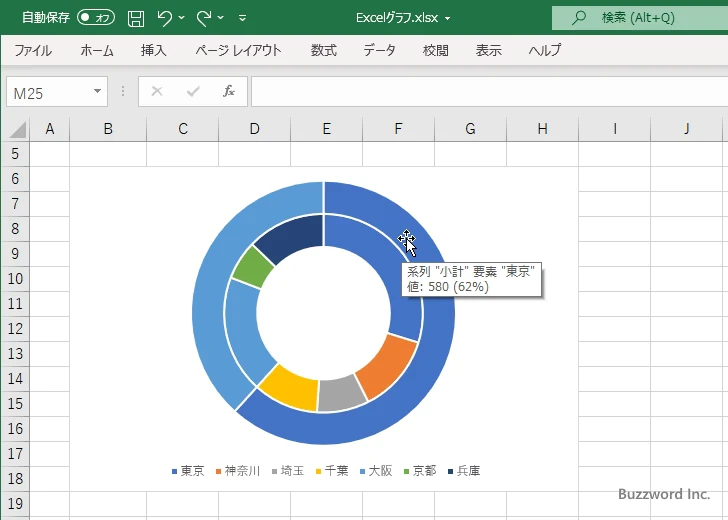Click the 千葉 legend entry
The image size is (728, 520).
332,471
